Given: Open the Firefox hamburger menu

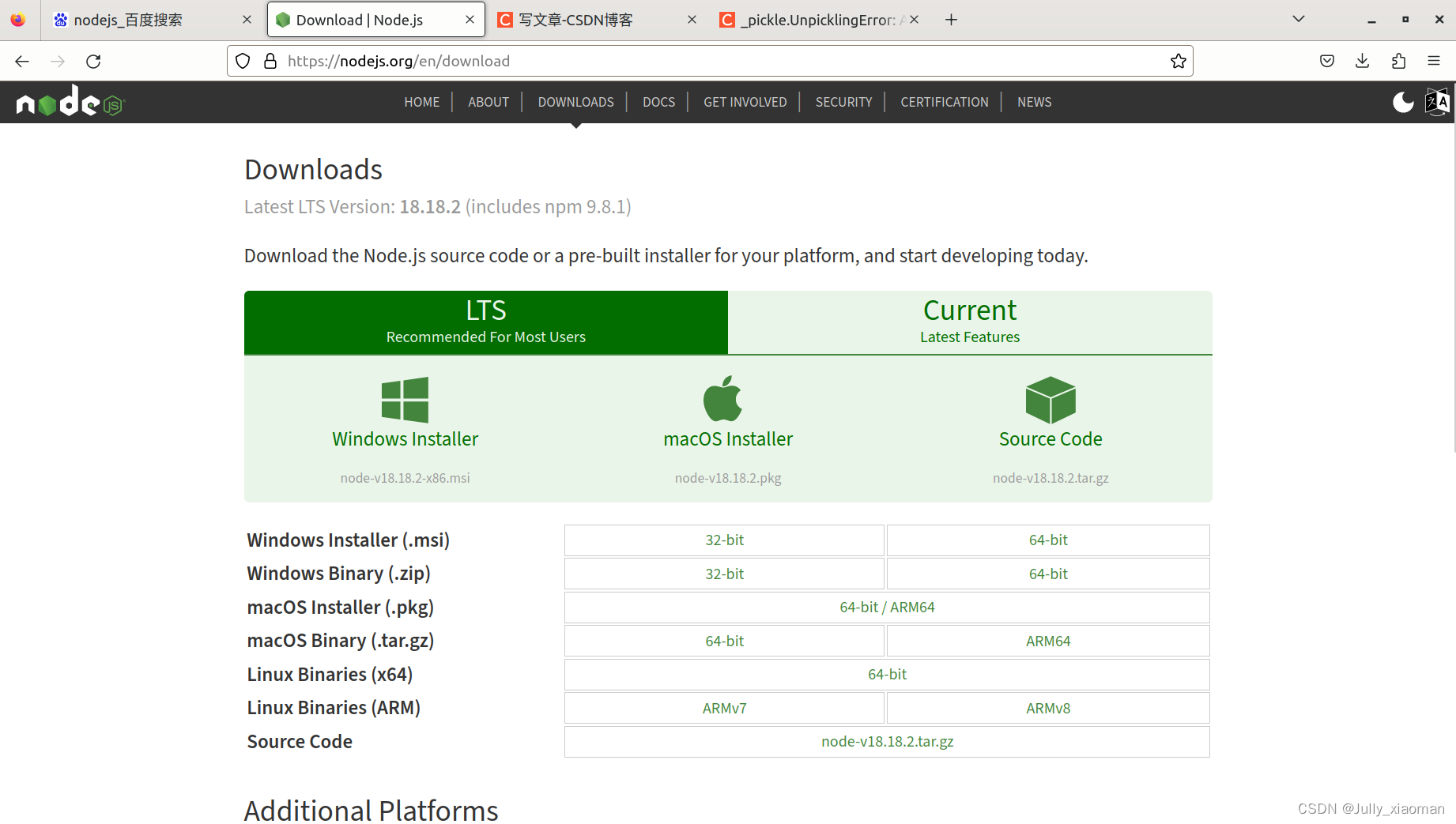Looking at the screenshot, I should [1434, 61].
